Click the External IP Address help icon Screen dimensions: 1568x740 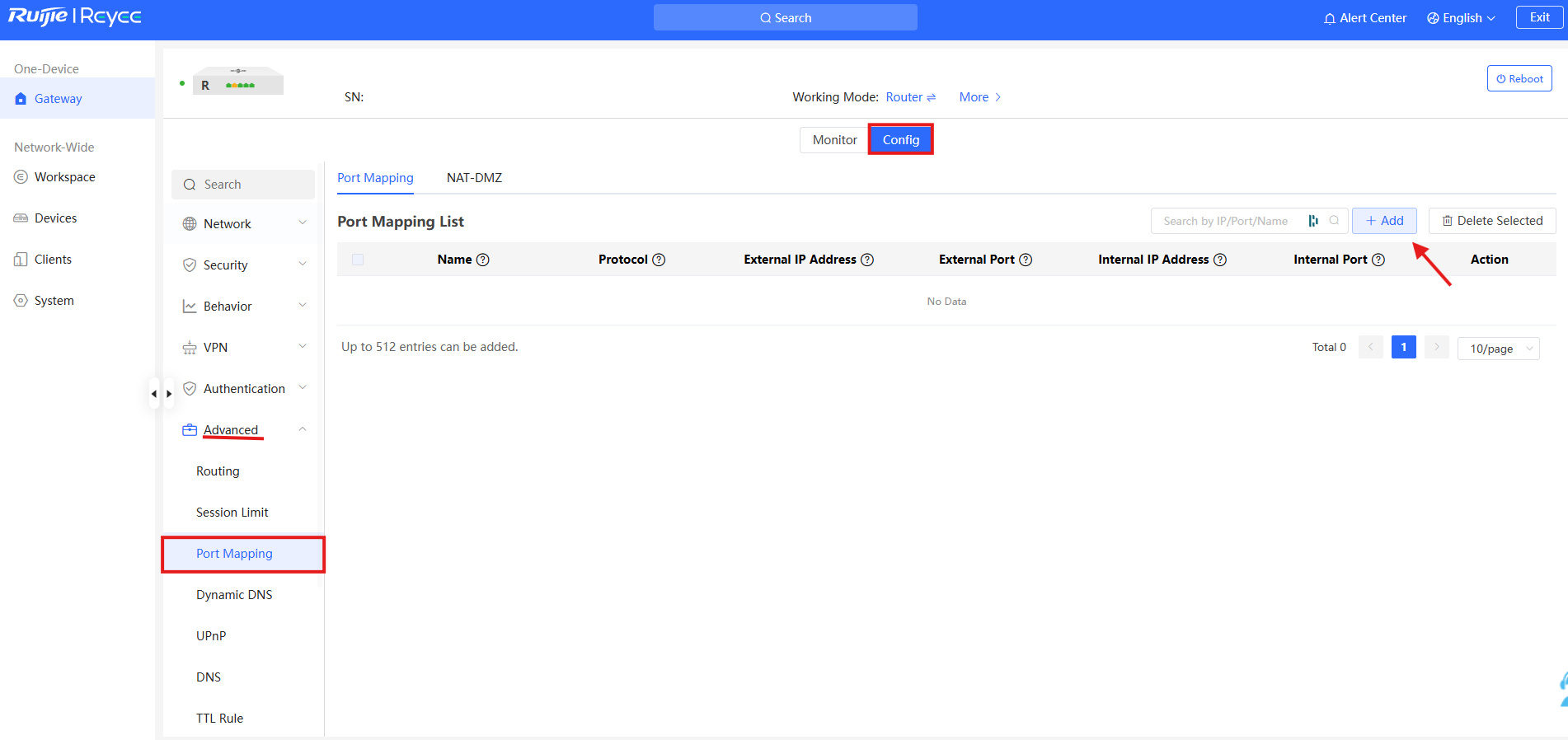(x=867, y=260)
